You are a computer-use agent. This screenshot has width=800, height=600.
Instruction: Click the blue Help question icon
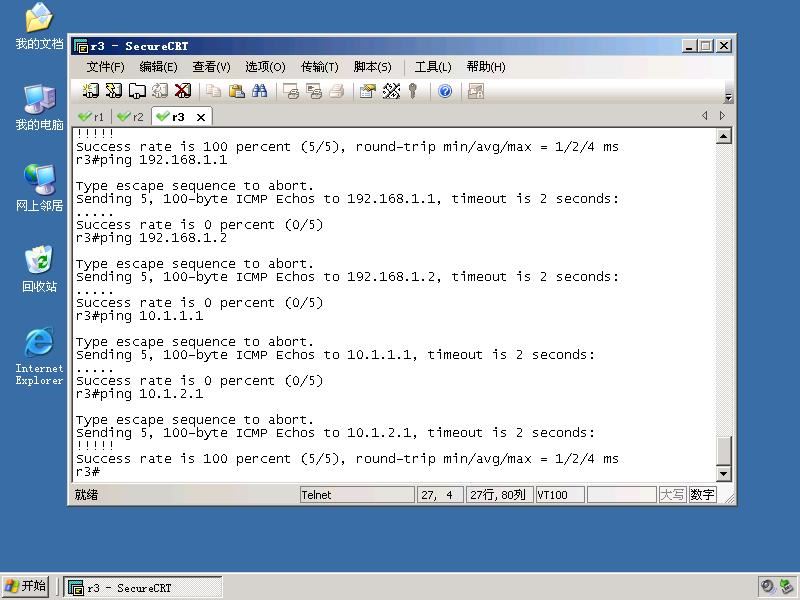[445, 91]
